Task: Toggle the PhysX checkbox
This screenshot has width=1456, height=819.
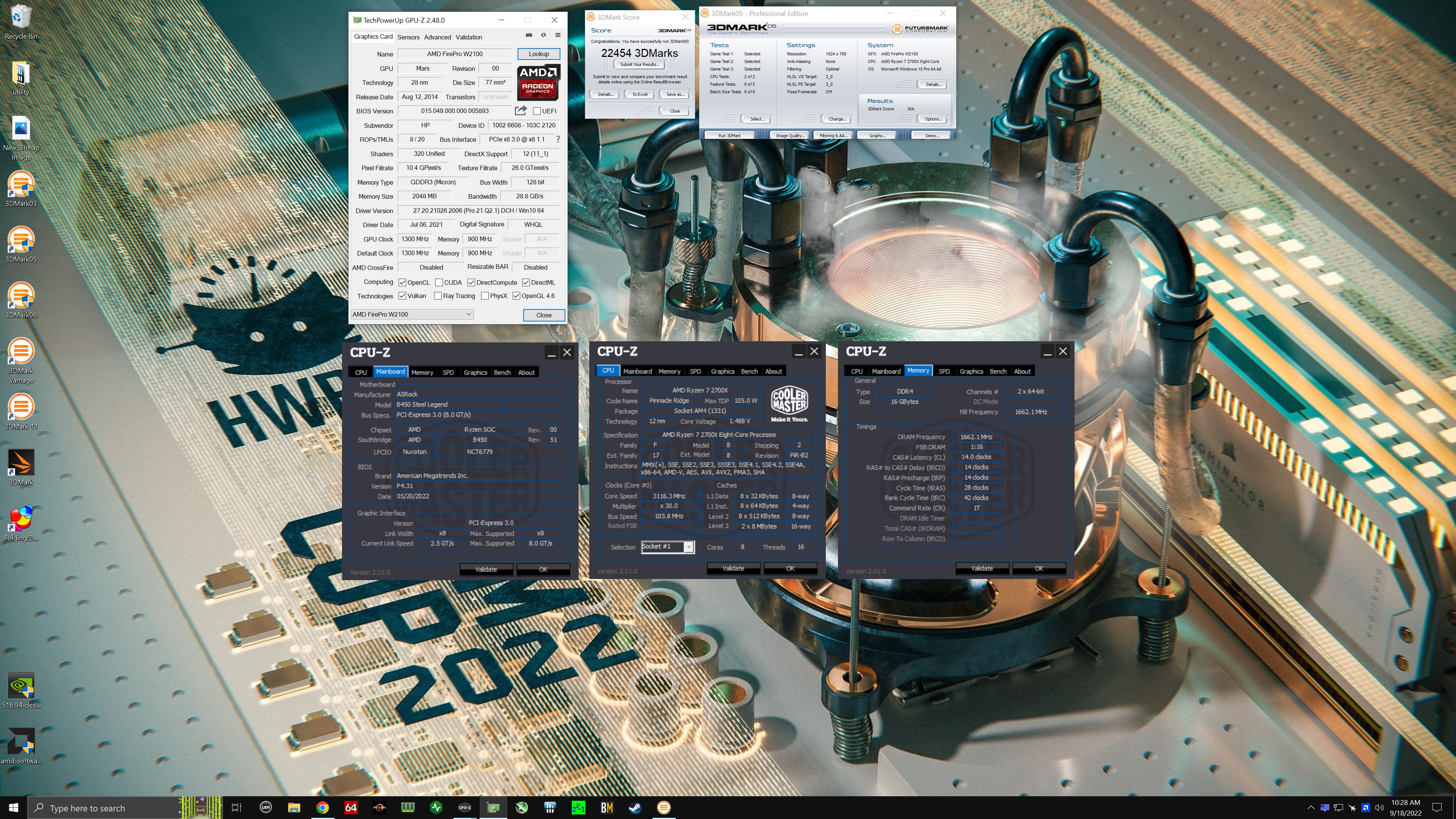Action: (x=485, y=296)
